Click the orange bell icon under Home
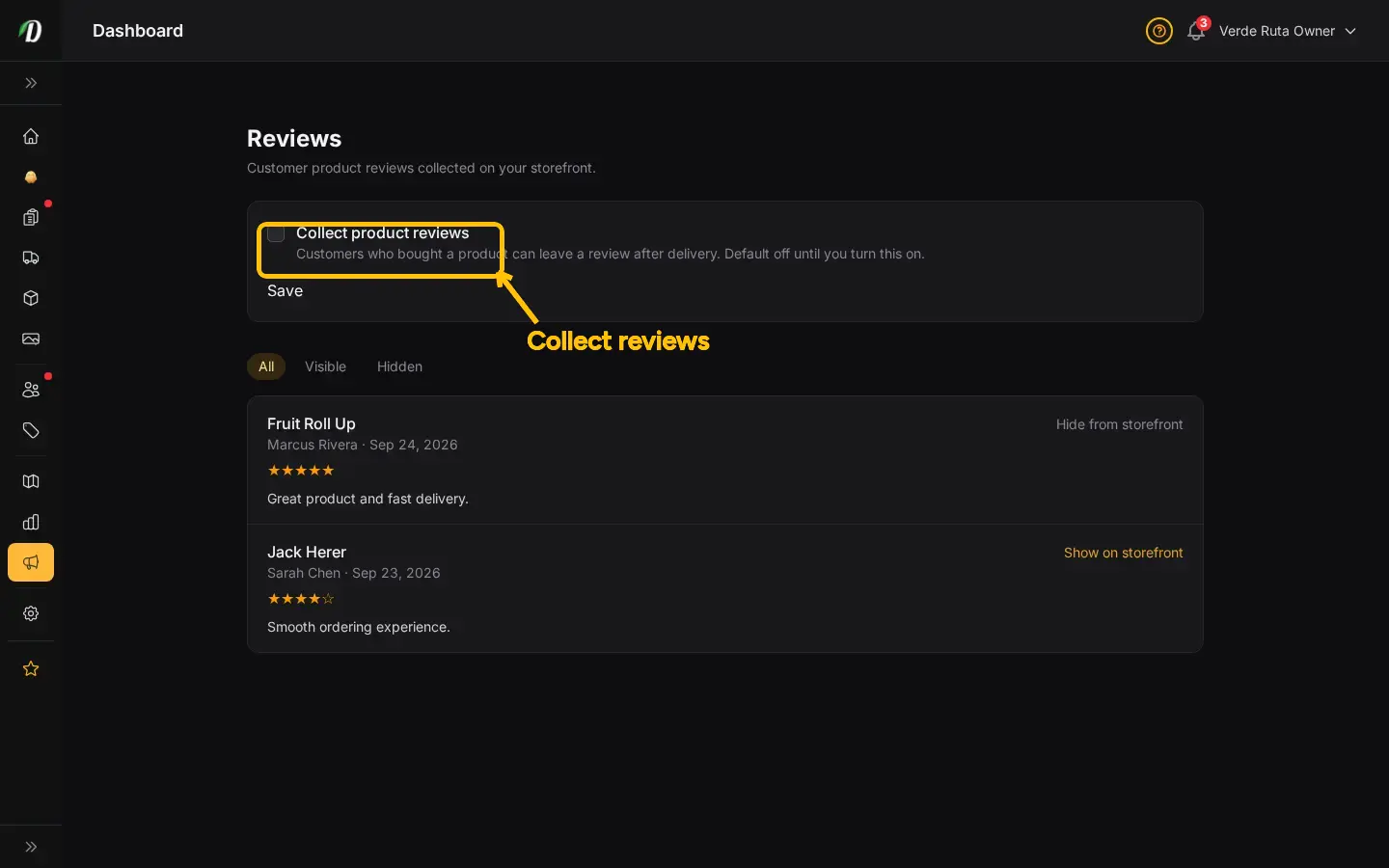The width and height of the screenshot is (1389, 868). (31, 177)
